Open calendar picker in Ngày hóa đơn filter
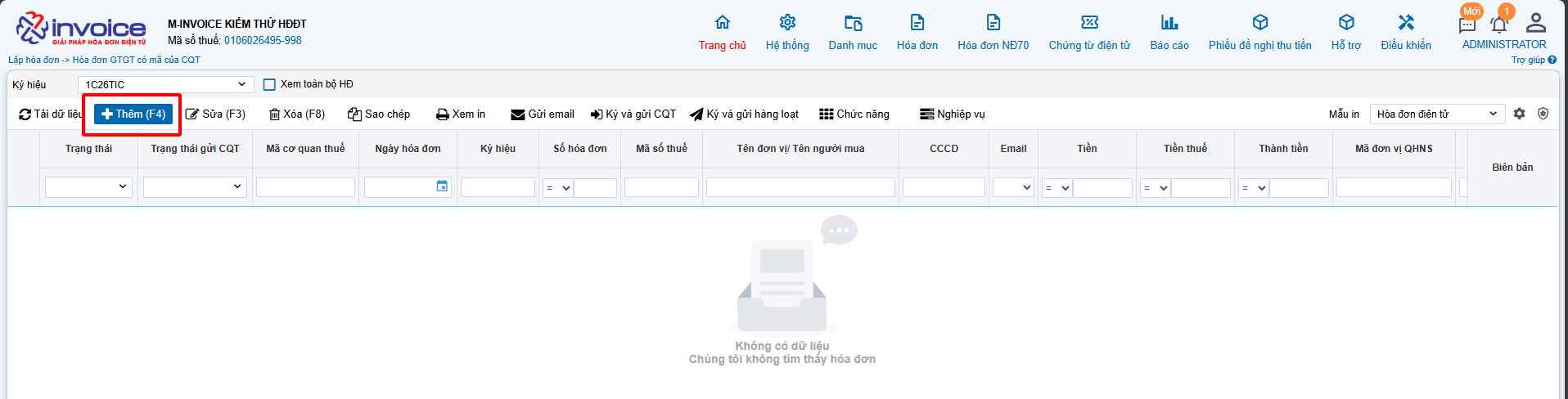The height and width of the screenshot is (399, 1568). pos(442,186)
